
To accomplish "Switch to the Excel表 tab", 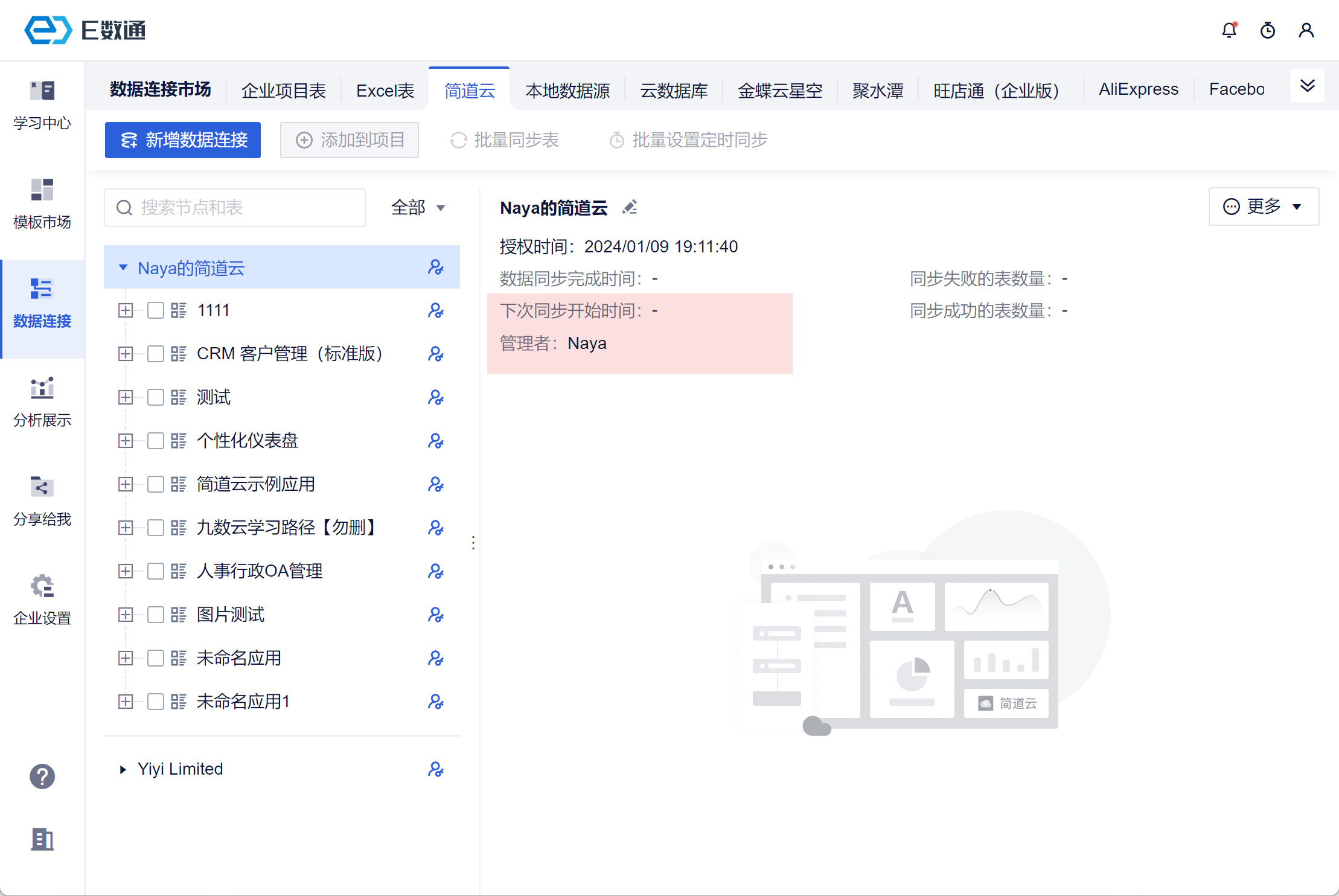I will 385,90.
